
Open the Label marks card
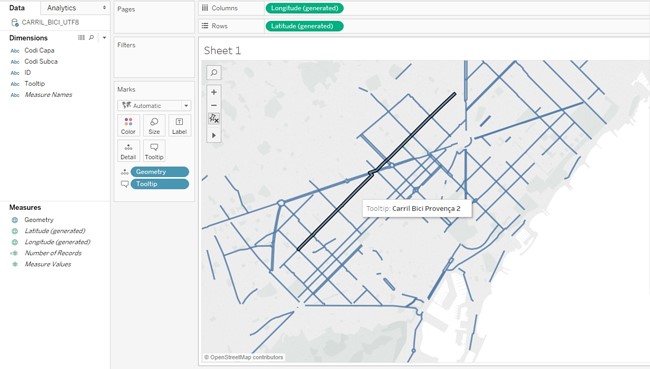click(179, 125)
